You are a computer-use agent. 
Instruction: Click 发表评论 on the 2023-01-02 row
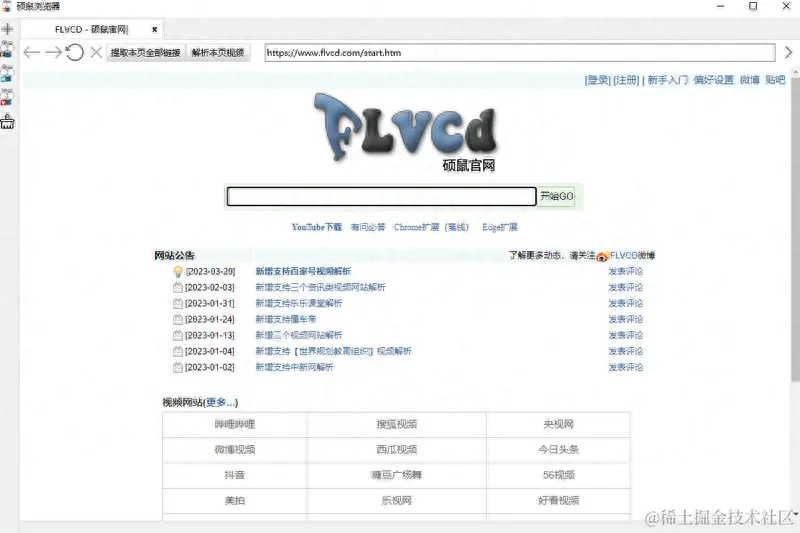(626, 367)
